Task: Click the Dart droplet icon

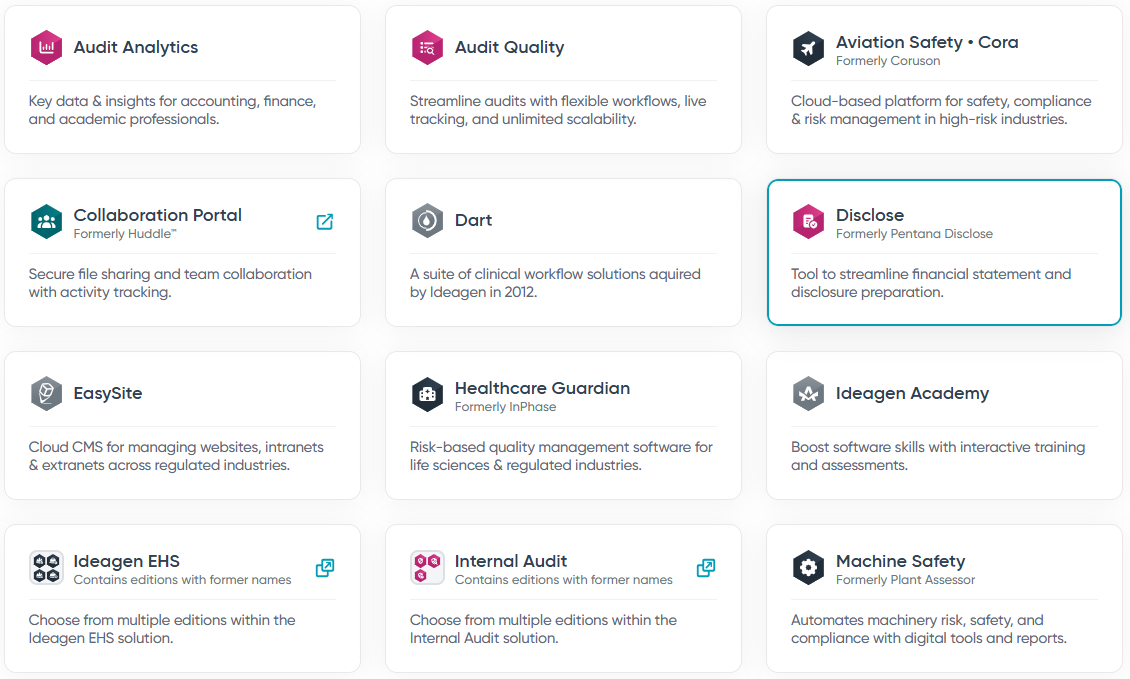Action: [x=427, y=221]
